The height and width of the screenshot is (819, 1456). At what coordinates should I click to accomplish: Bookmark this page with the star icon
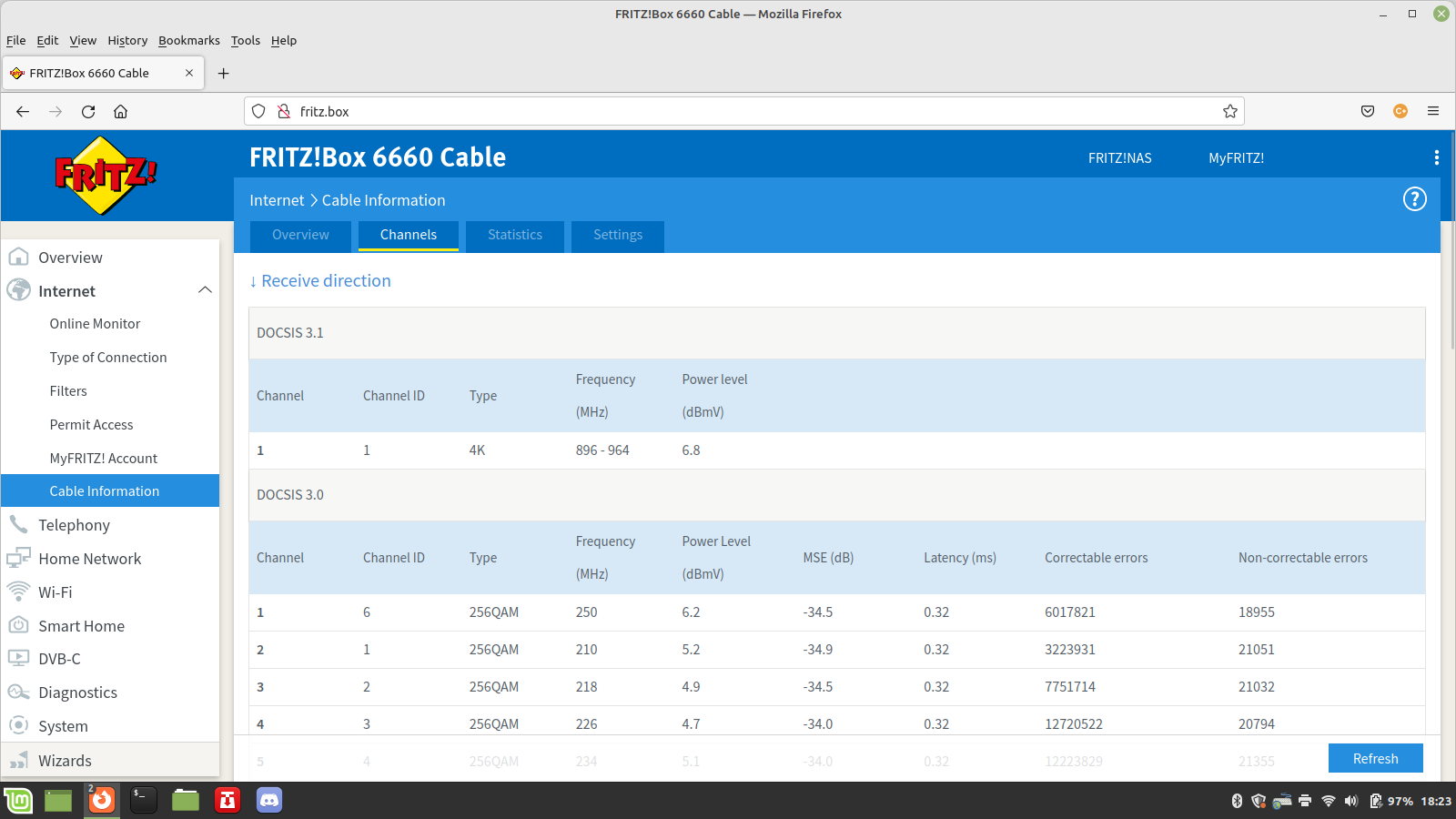tap(1230, 111)
